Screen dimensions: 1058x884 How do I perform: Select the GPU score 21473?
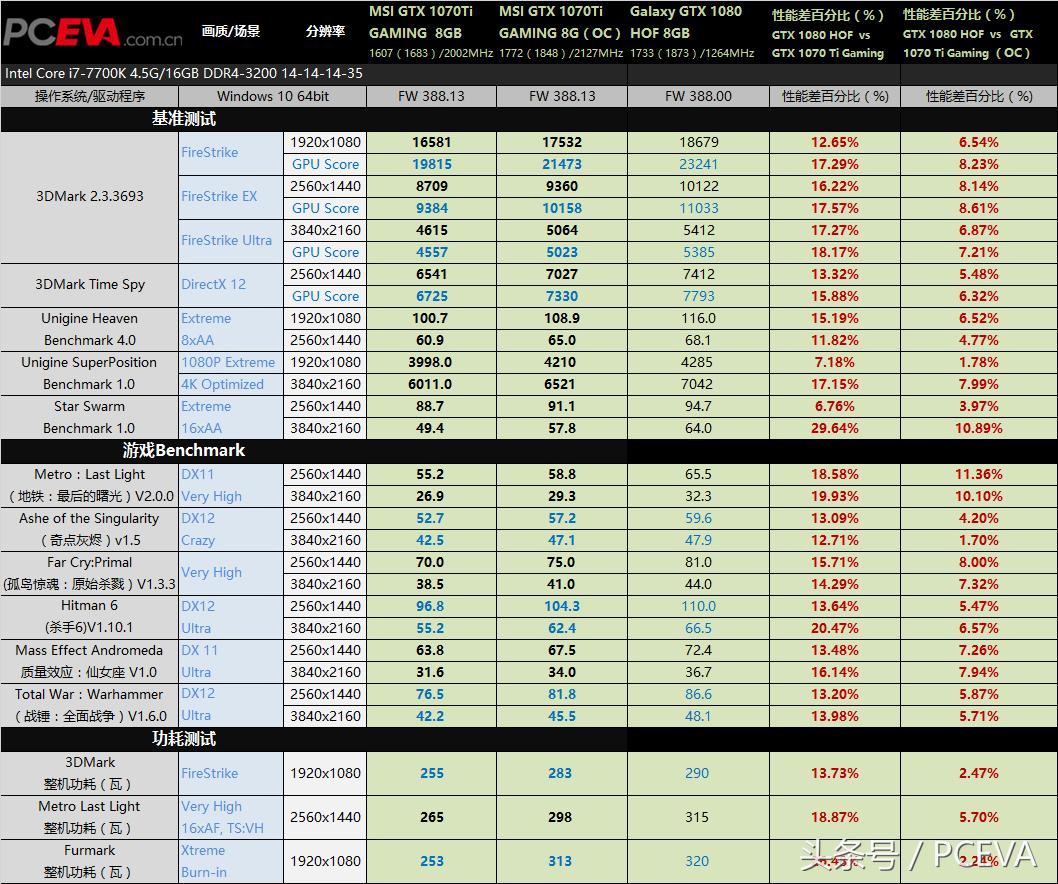coord(562,164)
